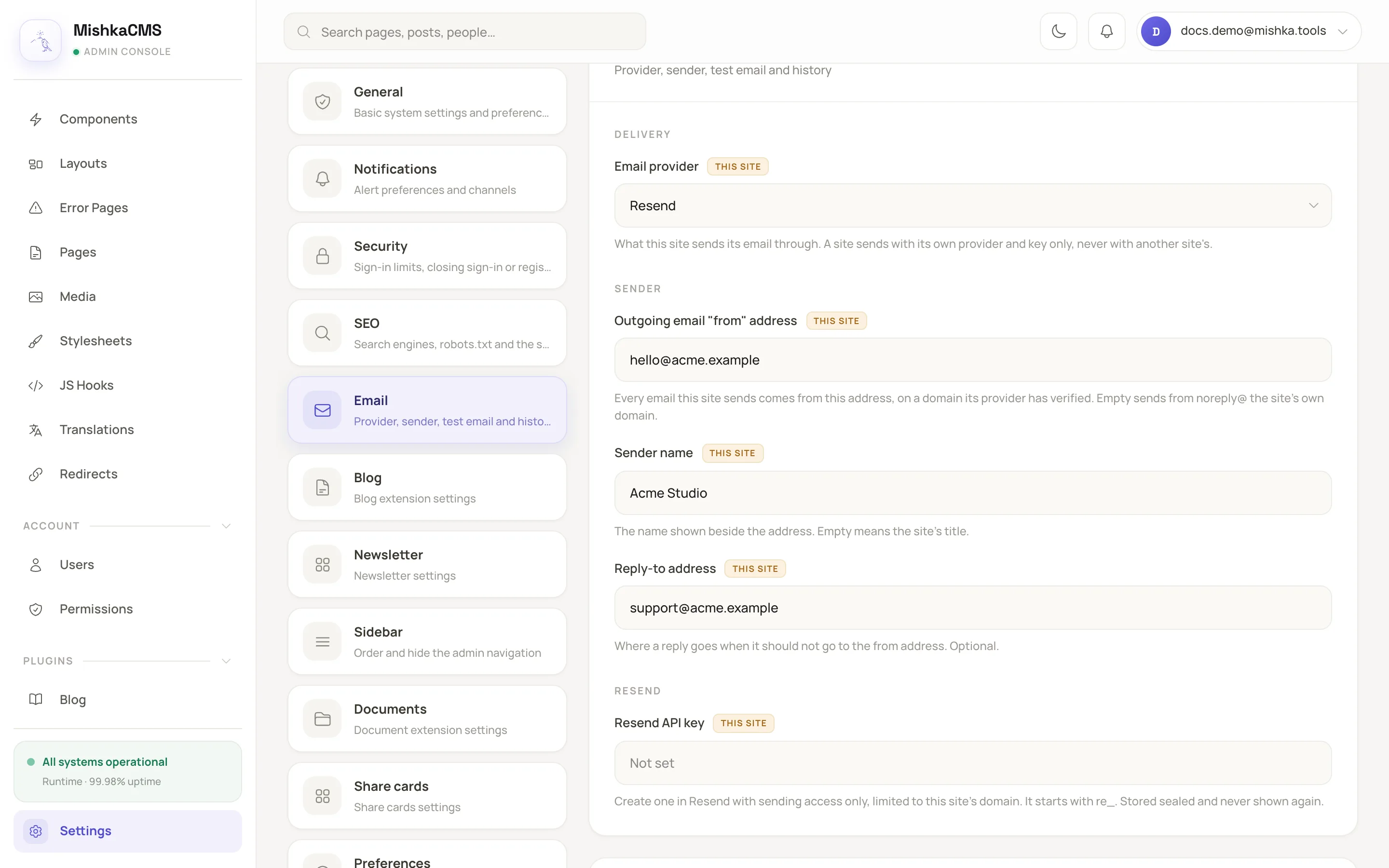Click the Resend API key field
Screen dimensions: 1389x868
(972, 763)
